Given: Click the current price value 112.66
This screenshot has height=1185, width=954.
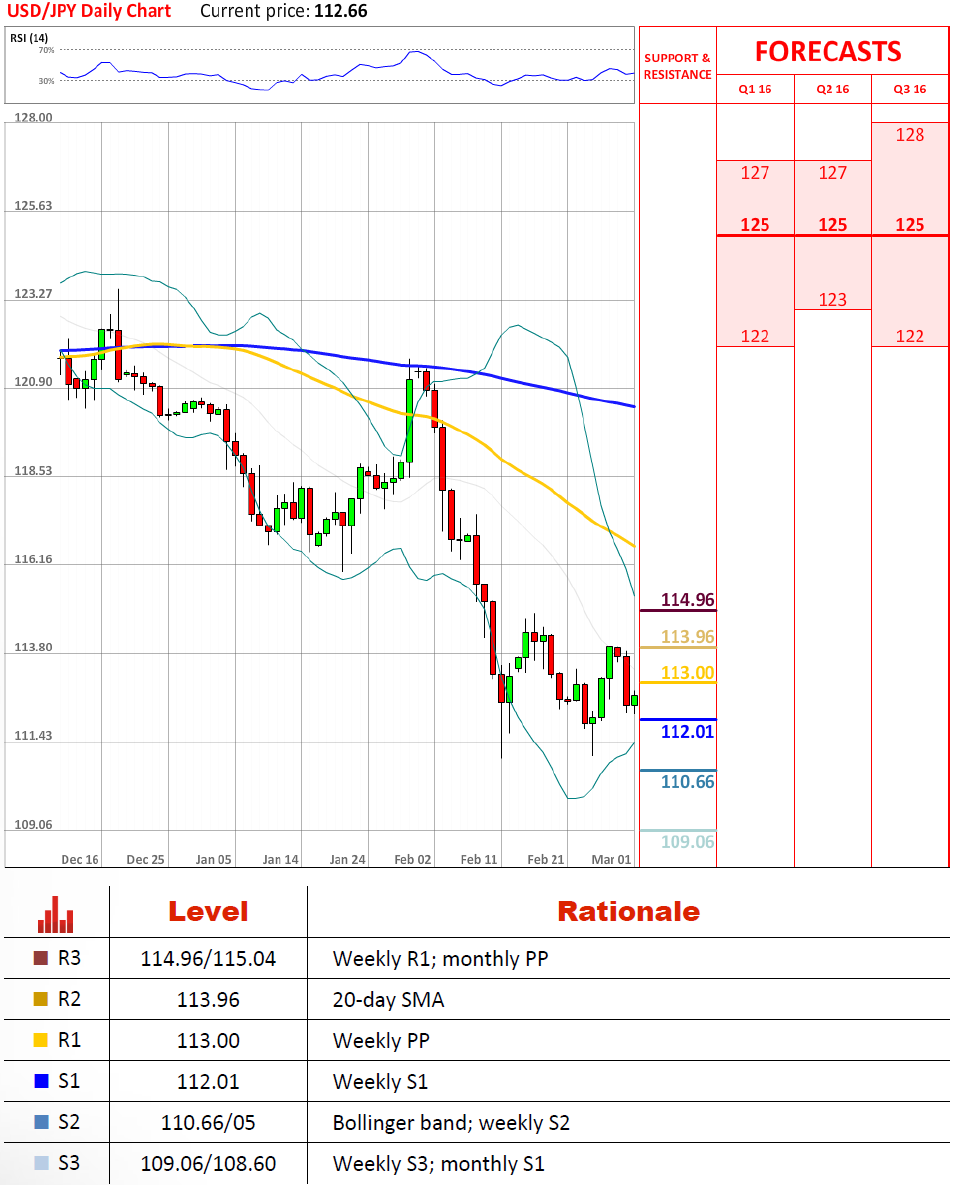Looking at the screenshot, I should pyautogui.click(x=341, y=11).
